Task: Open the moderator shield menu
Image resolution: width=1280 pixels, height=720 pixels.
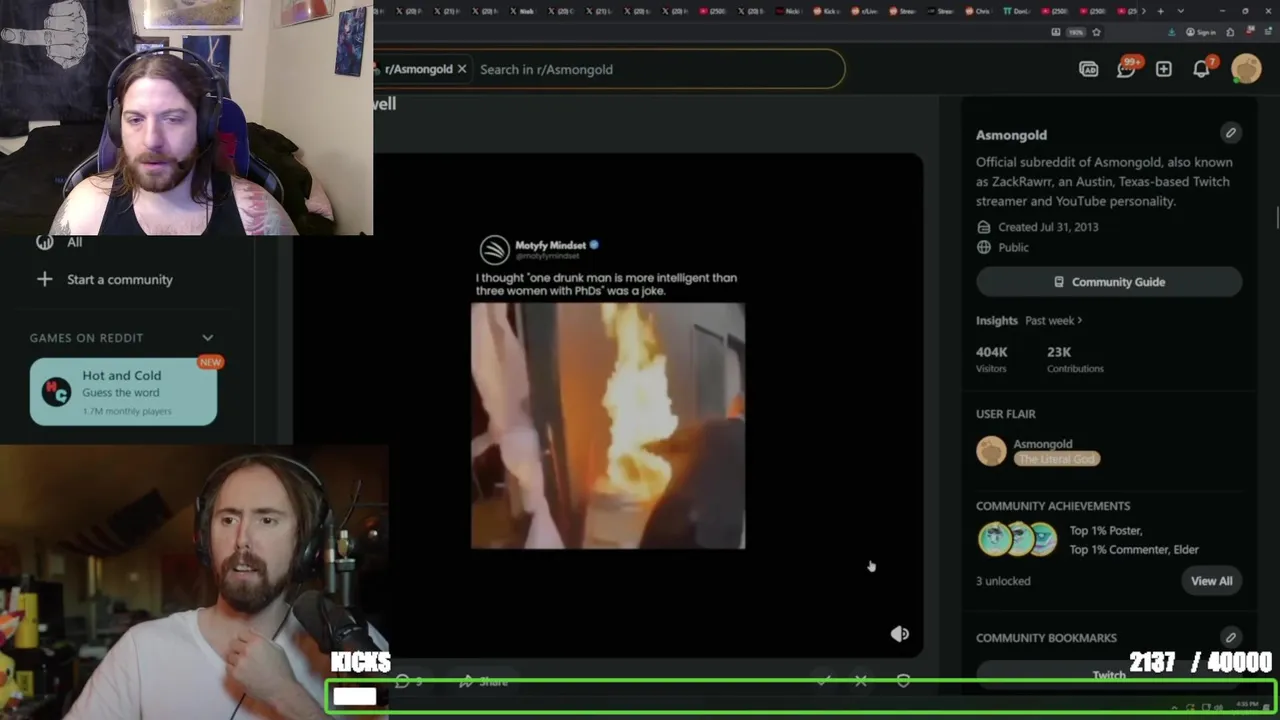Action: (x=903, y=681)
